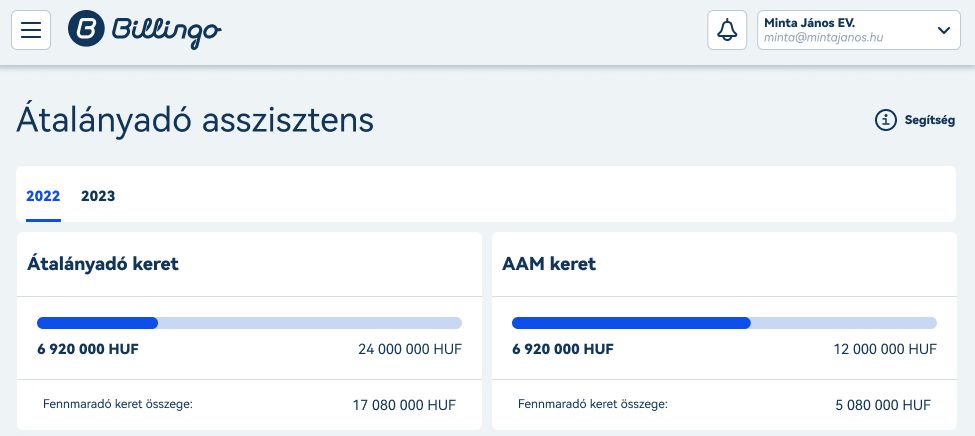Click the account dropdown chevron arrow
This screenshot has height=436, width=975.
click(x=943, y=30)
